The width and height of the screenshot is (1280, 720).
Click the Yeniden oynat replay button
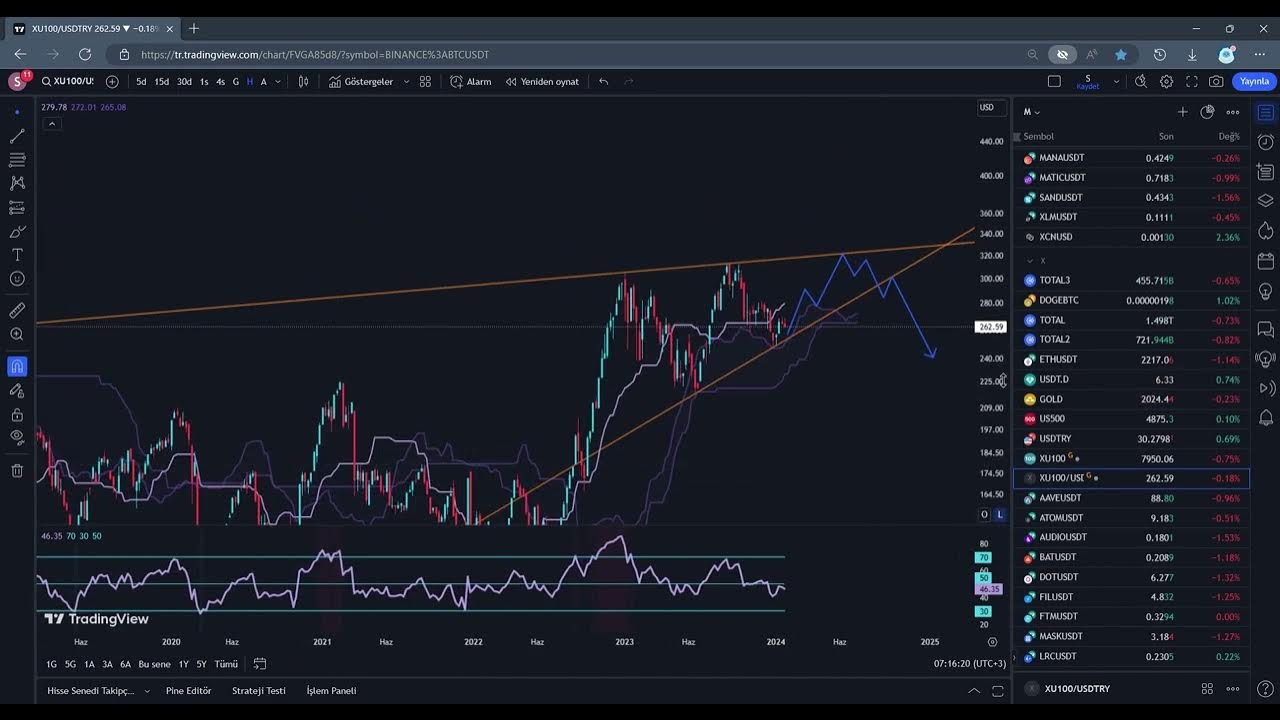(x=541, y=82)
